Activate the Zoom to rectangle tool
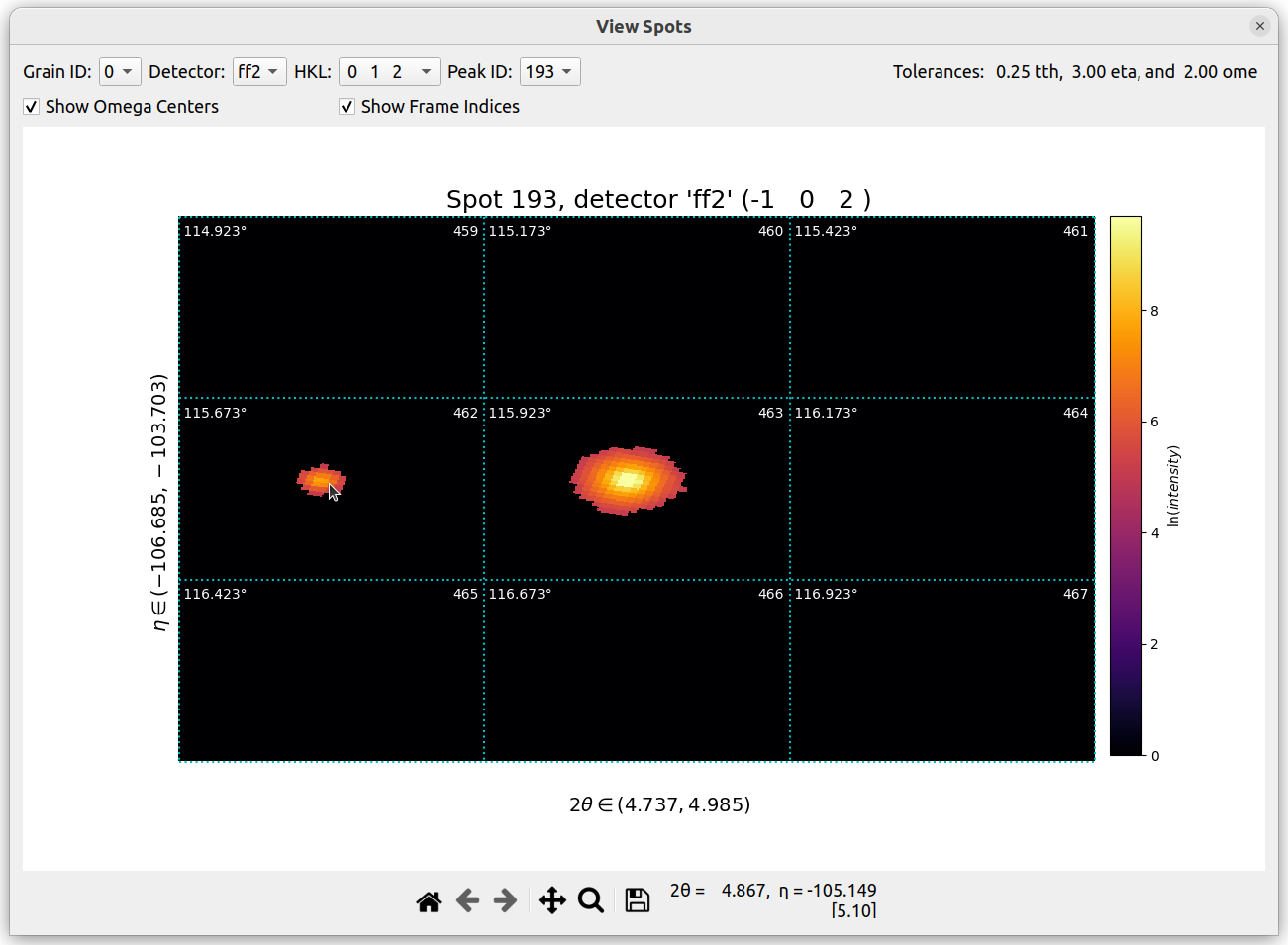 [591, 900]
